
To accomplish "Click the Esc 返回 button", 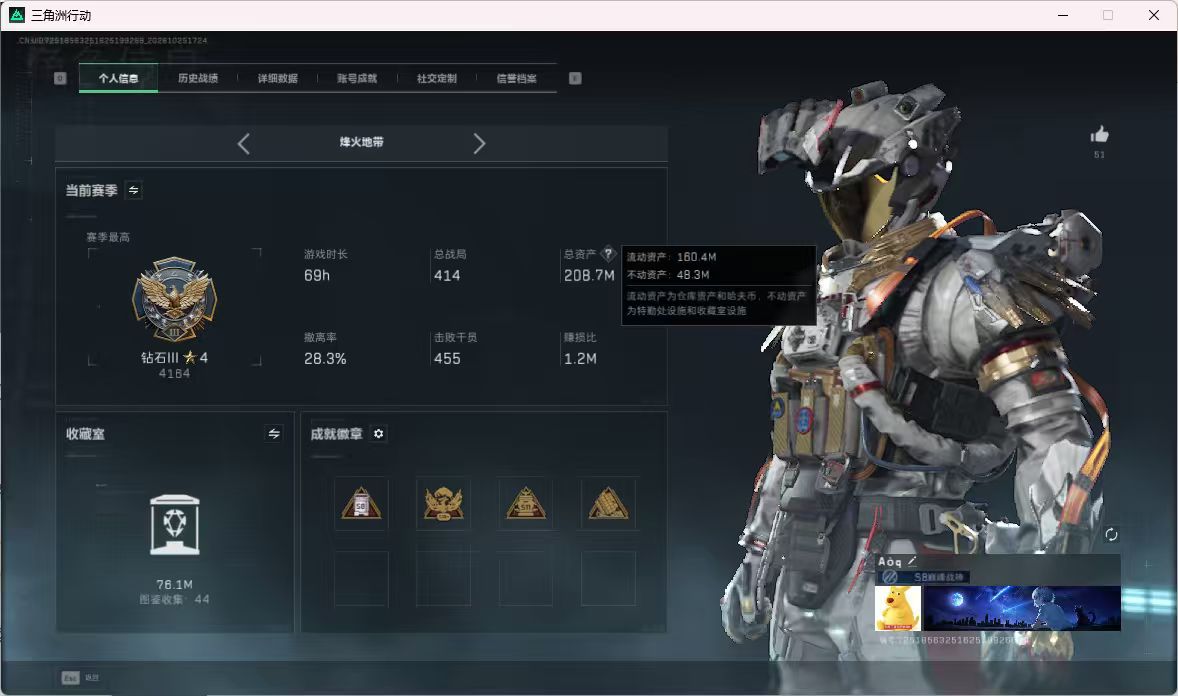I will click(x=80, y=678).
